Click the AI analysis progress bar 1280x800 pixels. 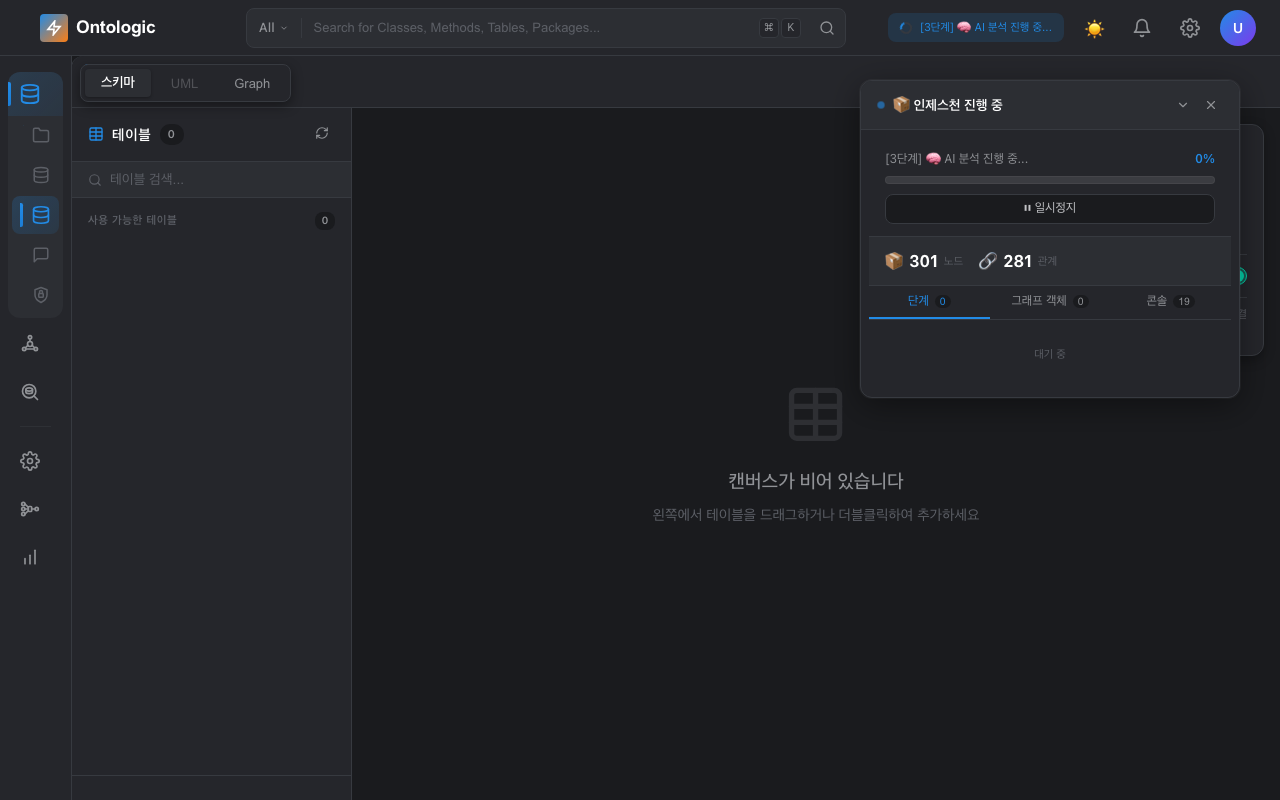click(x=1050, y=180)
